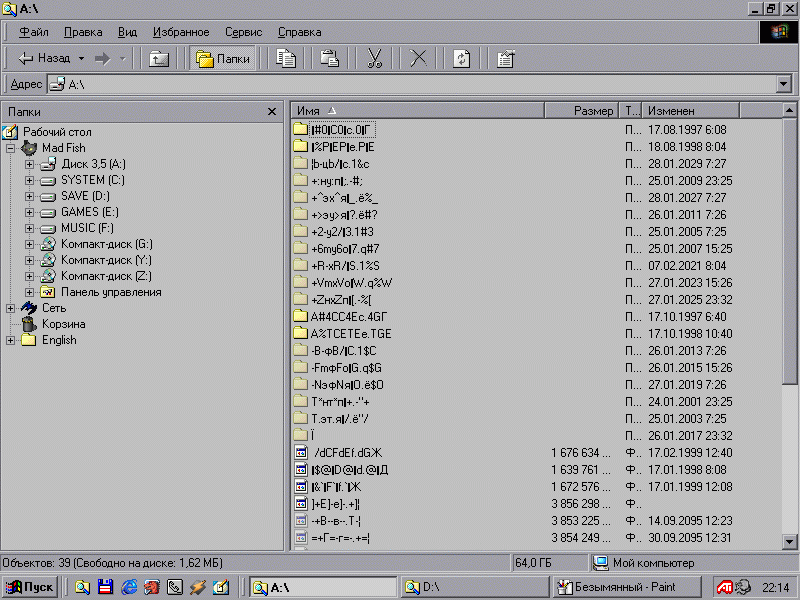Click the Delete X icon
Viewport: 800px width, 600px height.
[x=418, y=59]
